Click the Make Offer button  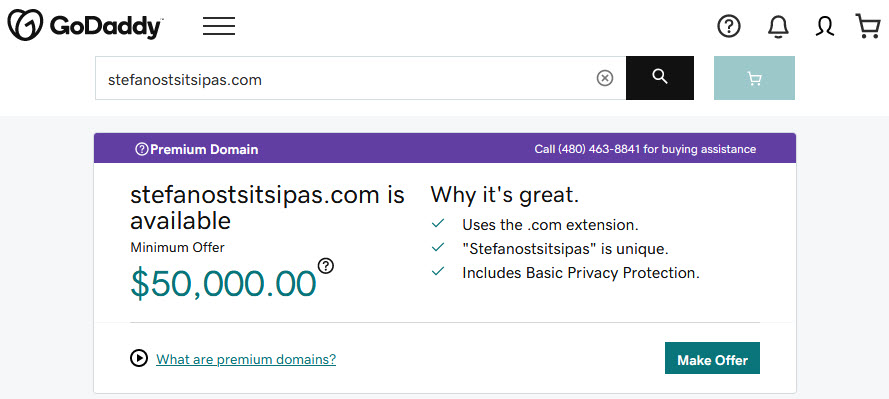click(x=712, y=358)
